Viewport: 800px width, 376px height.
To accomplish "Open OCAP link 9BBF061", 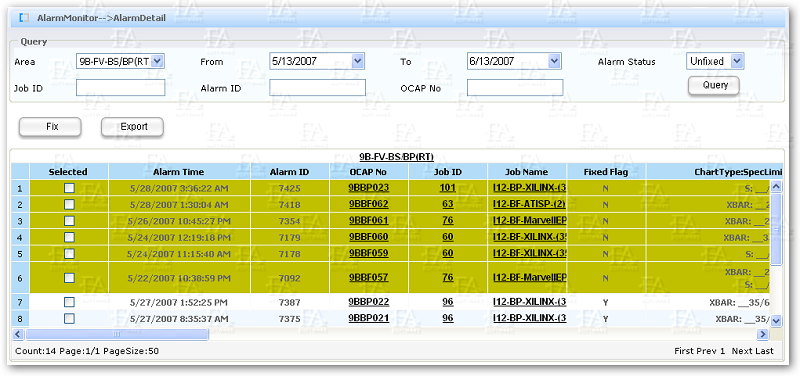I will point(369,220).
